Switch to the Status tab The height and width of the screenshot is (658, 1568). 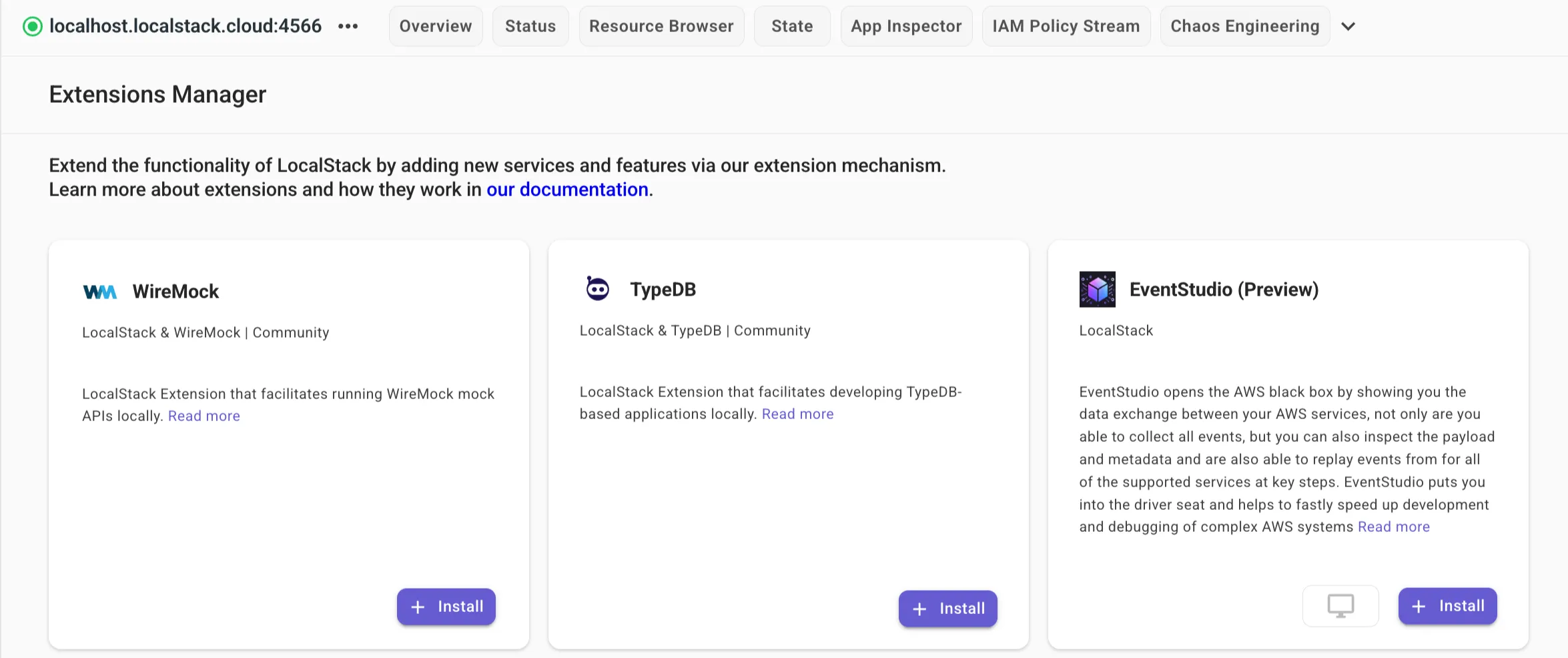click(530, 26)
